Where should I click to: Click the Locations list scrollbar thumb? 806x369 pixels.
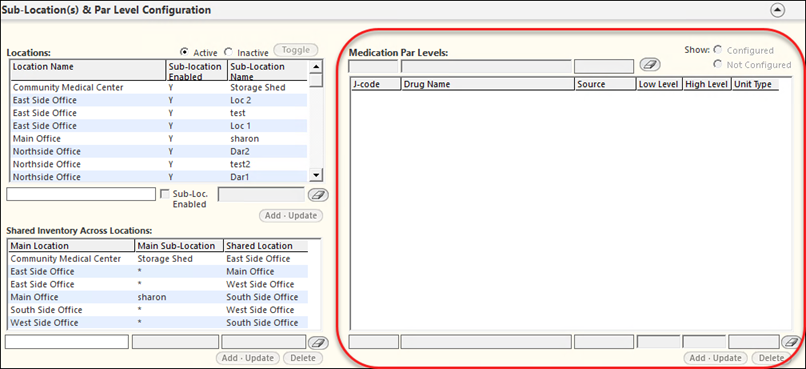317,80
